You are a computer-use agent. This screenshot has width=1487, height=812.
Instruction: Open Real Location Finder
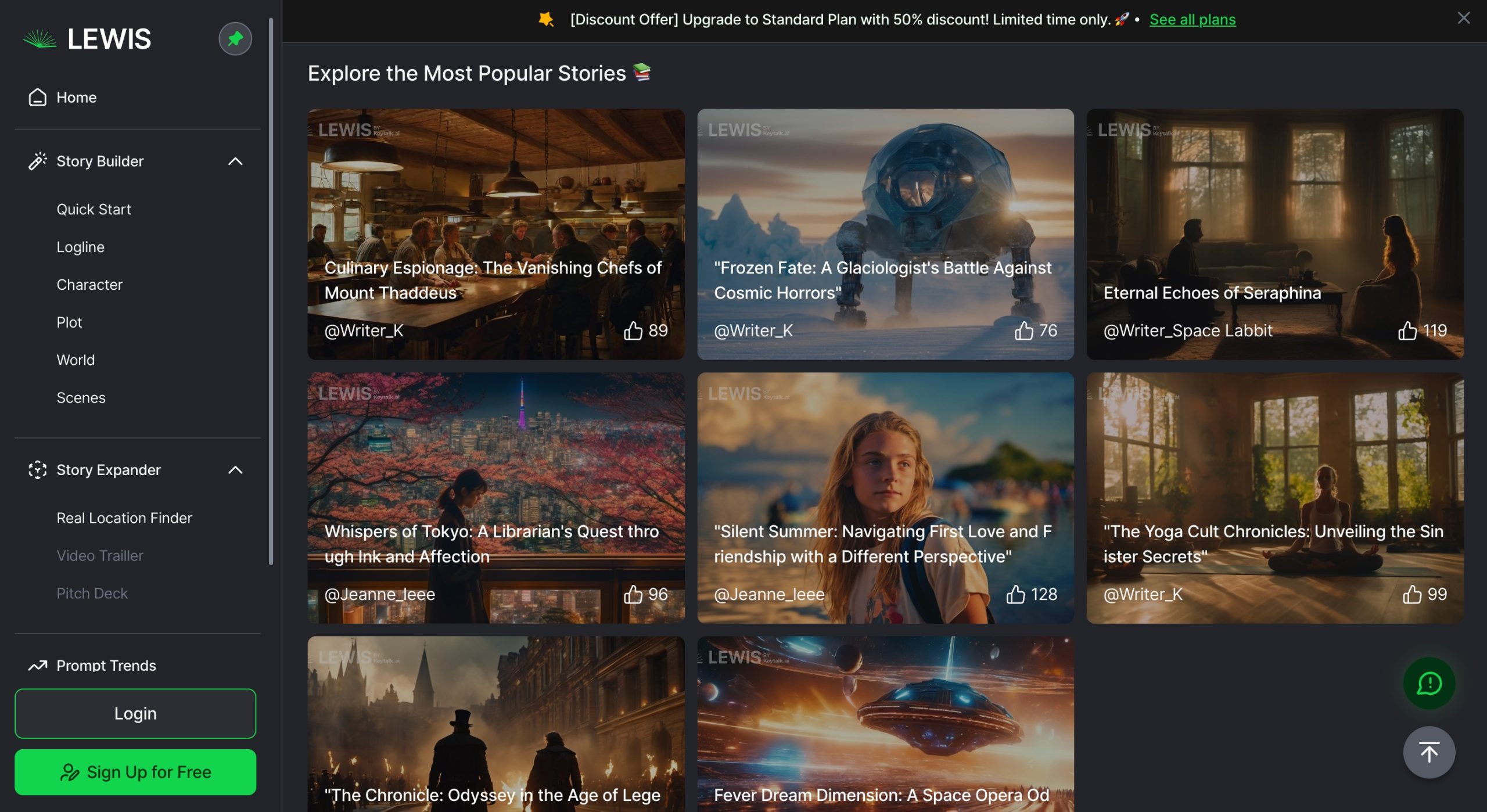point(124,518)
